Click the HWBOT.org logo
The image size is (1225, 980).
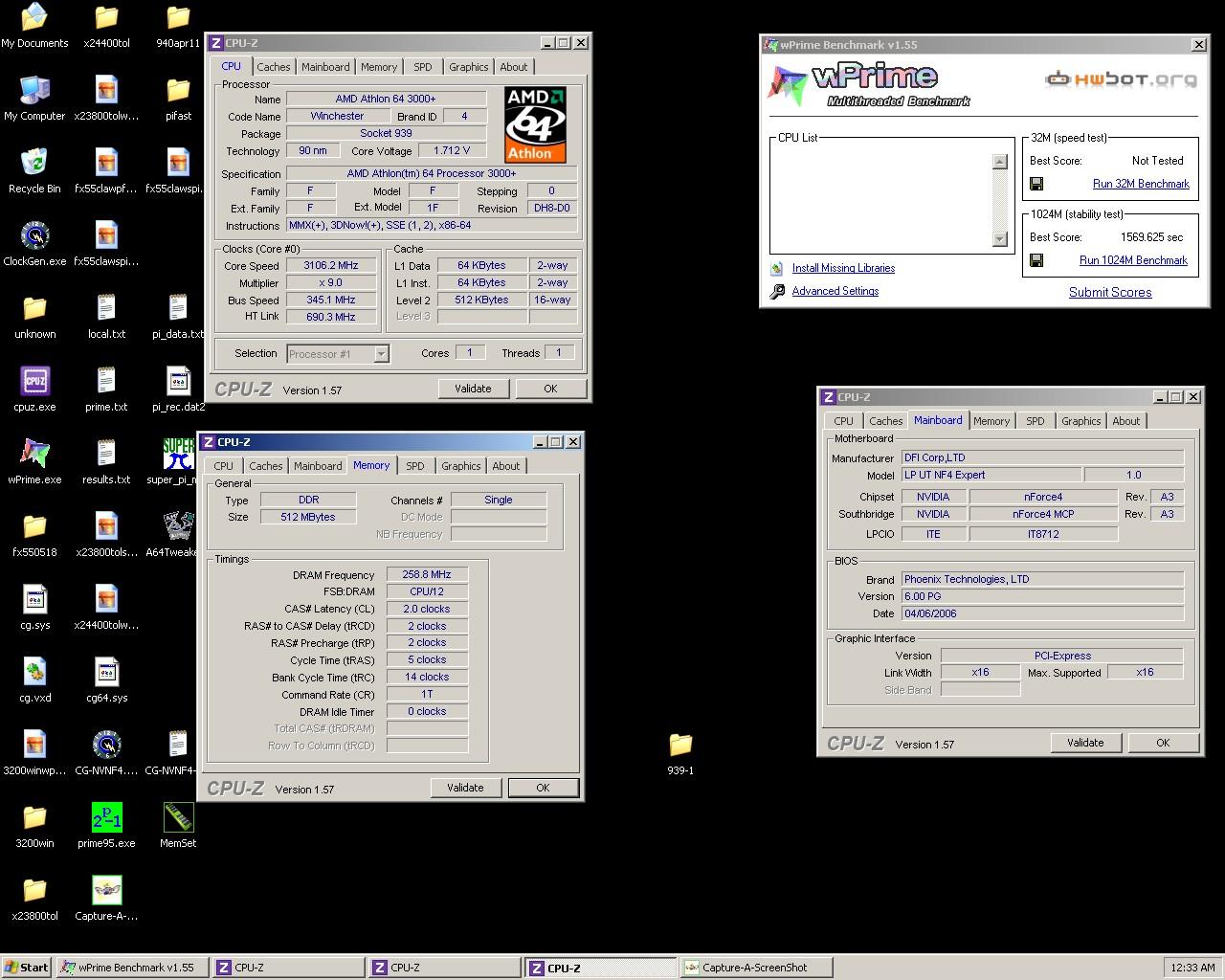(x=1121, y=78)
